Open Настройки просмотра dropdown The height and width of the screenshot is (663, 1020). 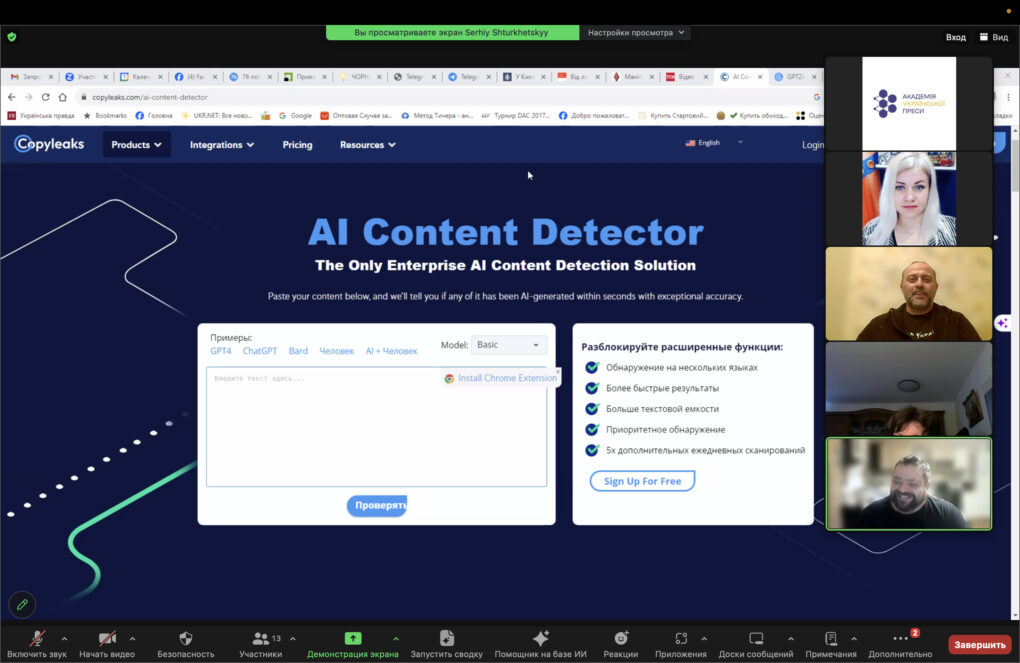click(x=636, y=33)
